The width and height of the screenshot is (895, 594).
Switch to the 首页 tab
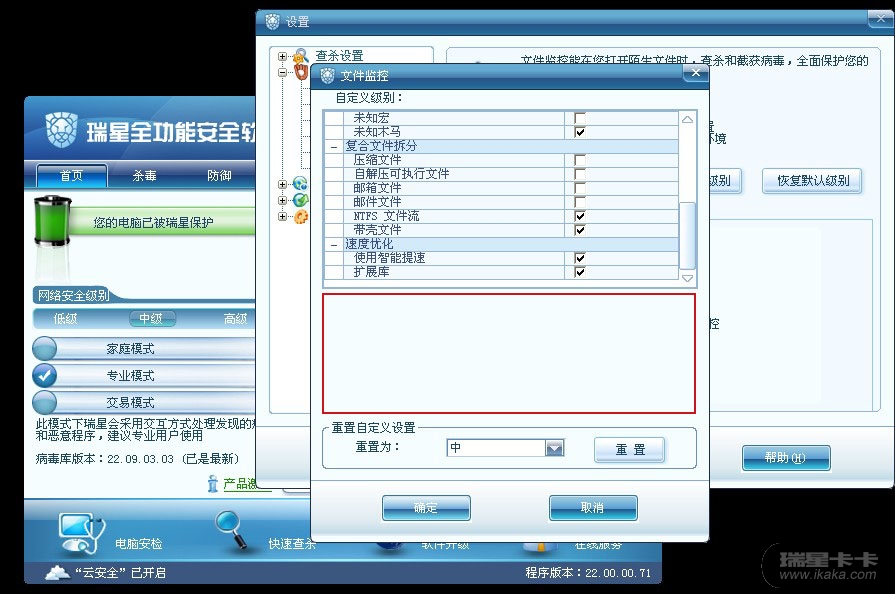(72, 176)
